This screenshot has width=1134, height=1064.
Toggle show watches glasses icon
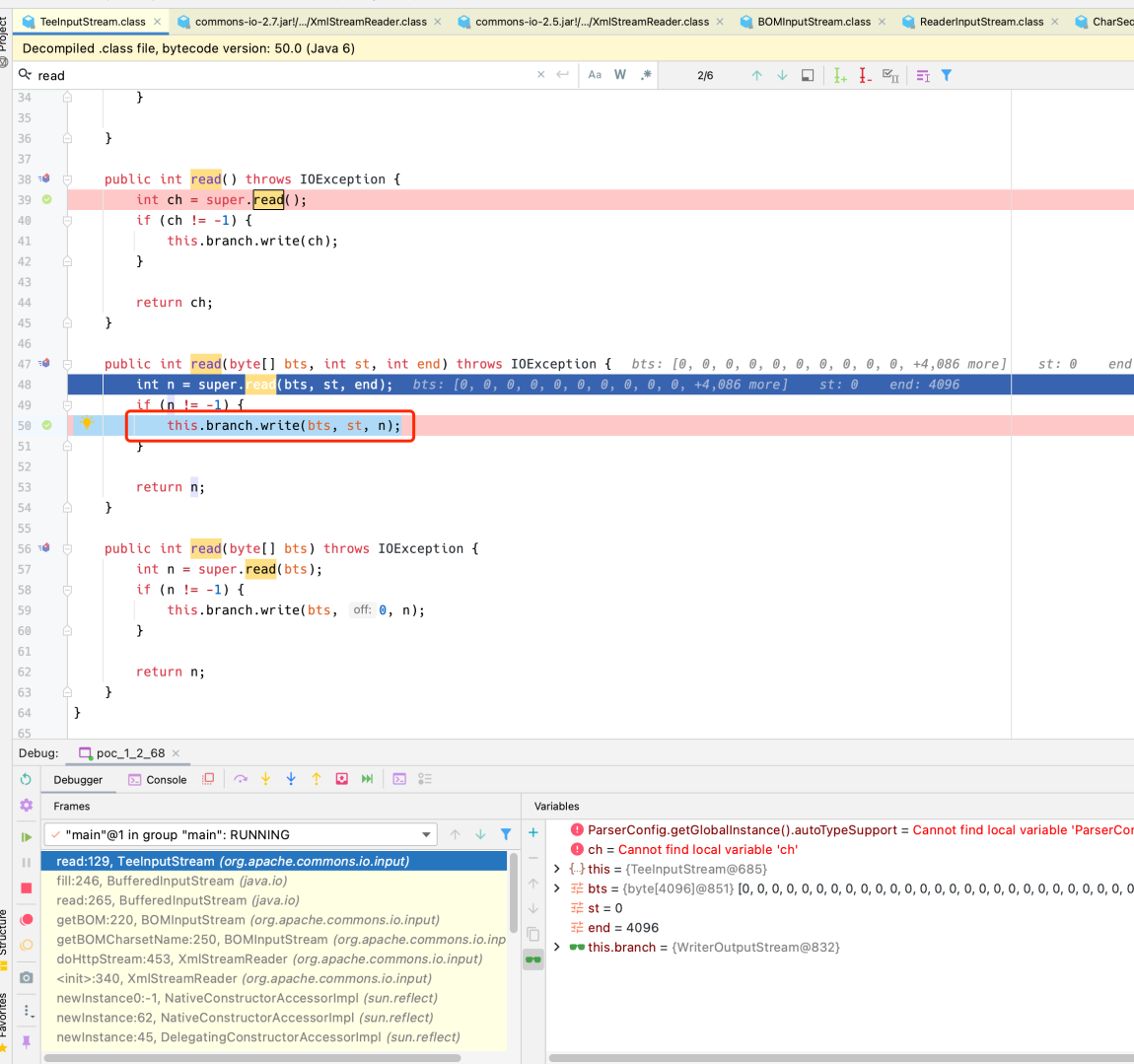pos(533,959)
